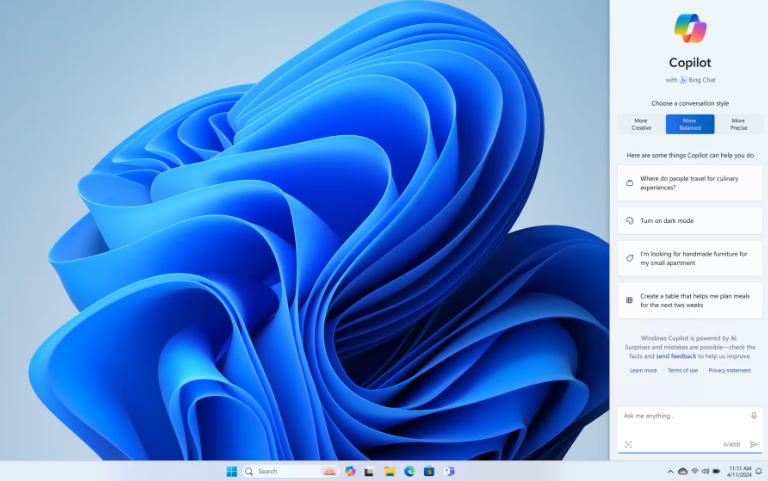This screenshot has height=481, width=768.
Task: Choose the 'Turn on dark mode' suggestion
Action: pyautogui.click(x=690, y=220)
